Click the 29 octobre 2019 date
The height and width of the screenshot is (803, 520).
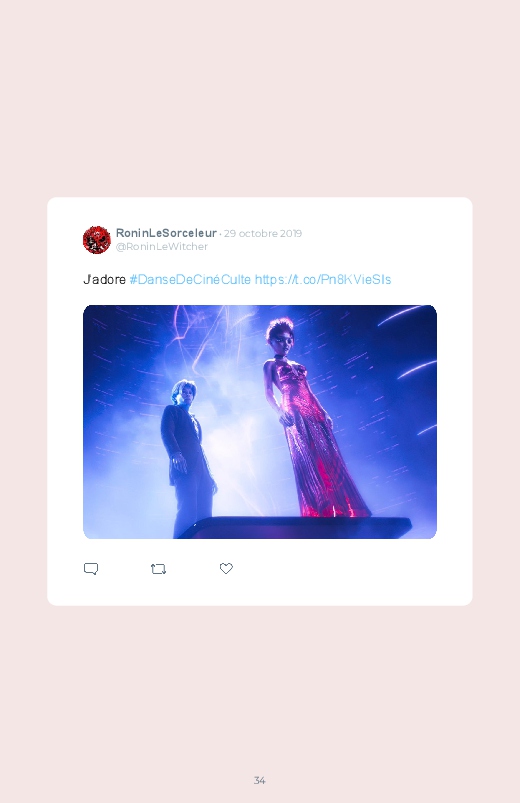coord(263,234)
